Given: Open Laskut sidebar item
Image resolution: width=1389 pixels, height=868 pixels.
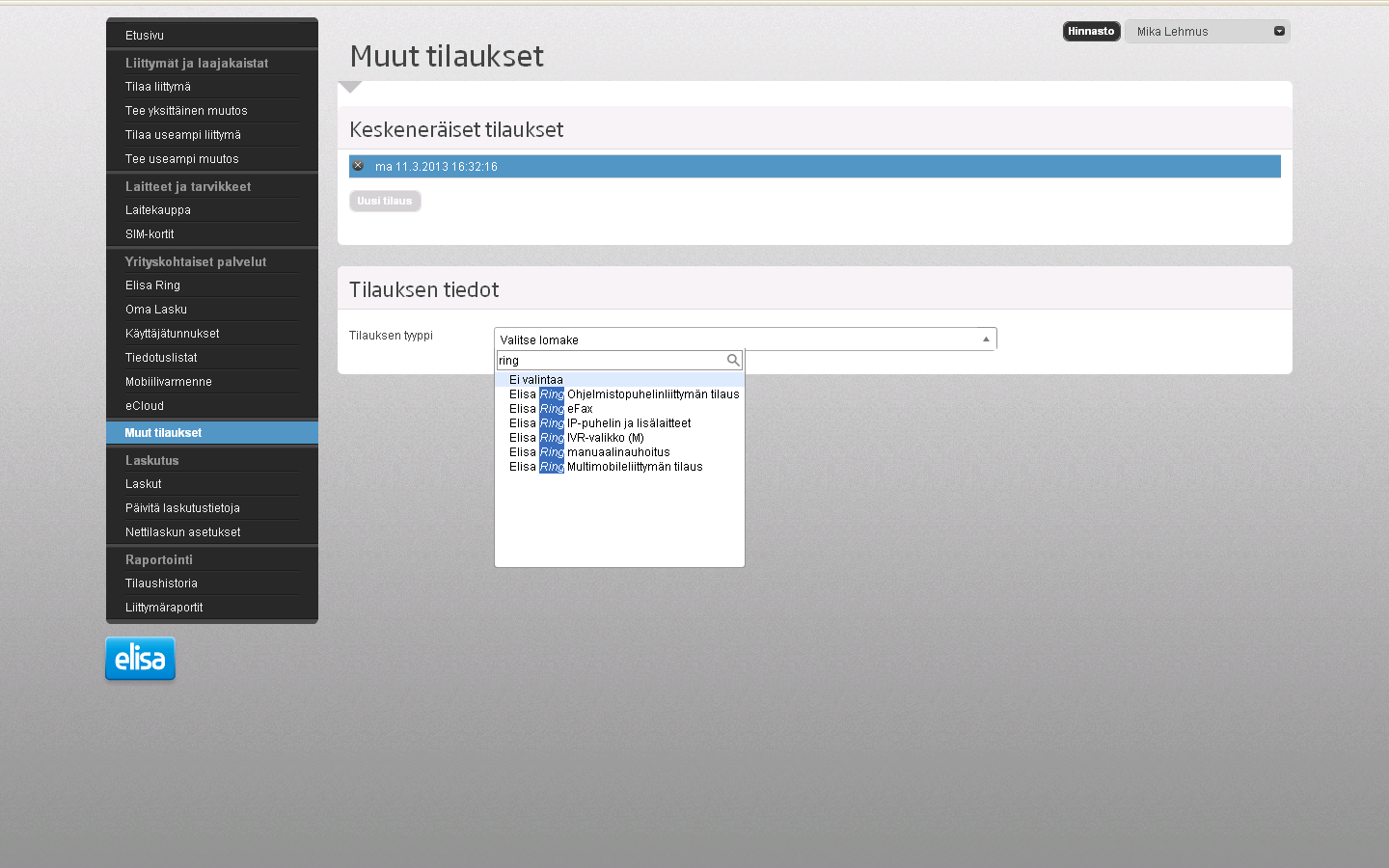Looking at the screenshot, I should [144, 484].
